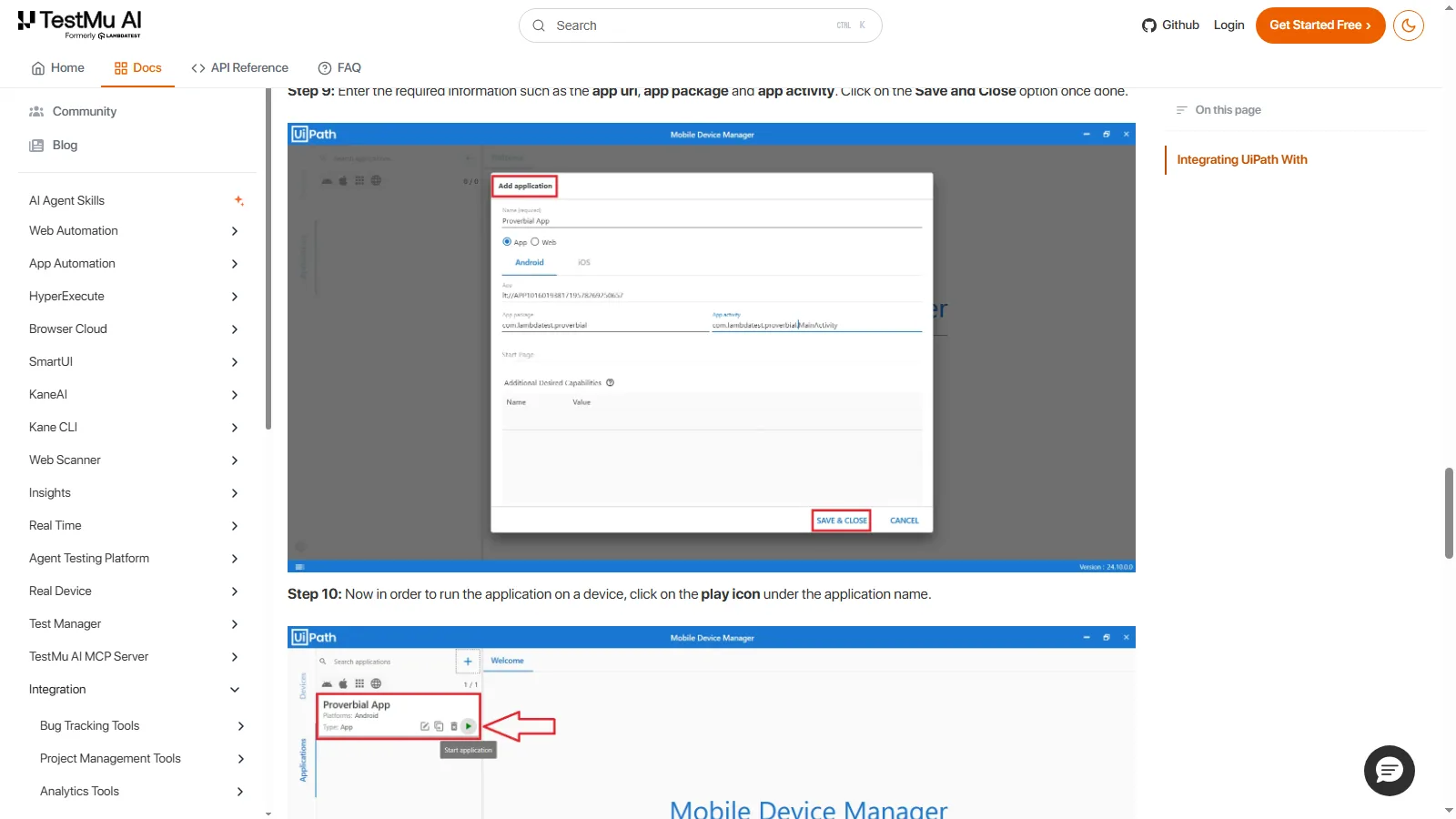
Task: Select the Insights sidebar item
Action: pyautogui.click(x=50, y=493)
